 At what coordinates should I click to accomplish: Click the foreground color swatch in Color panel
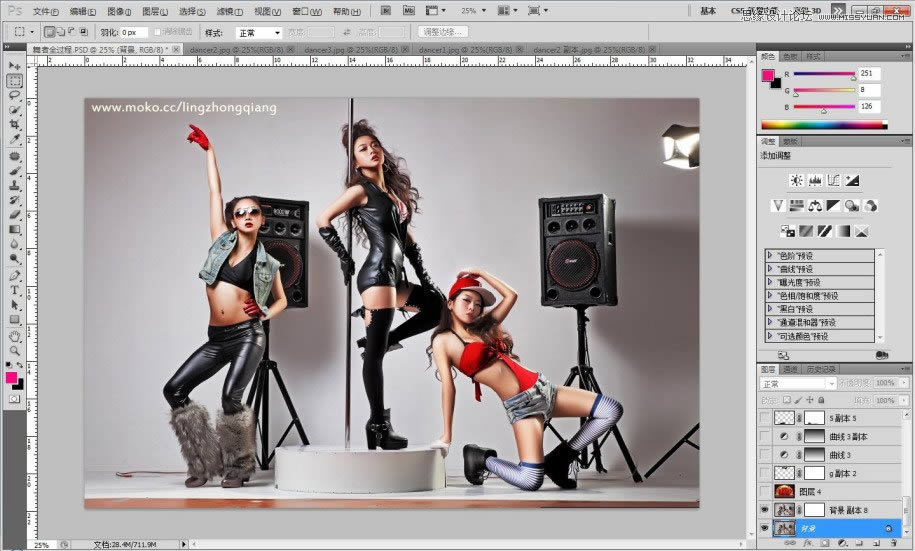tap(767, 75)
